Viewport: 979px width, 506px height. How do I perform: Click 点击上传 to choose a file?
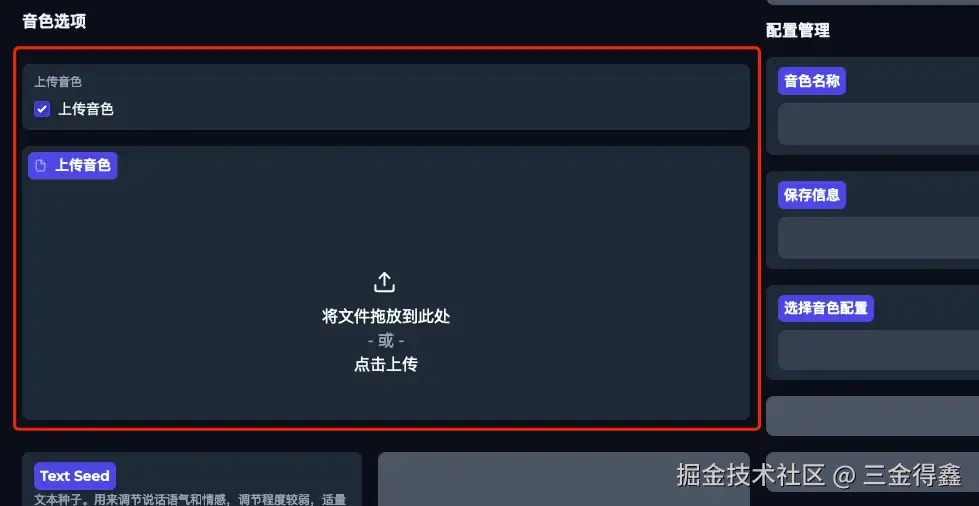[x=385, y=364]
